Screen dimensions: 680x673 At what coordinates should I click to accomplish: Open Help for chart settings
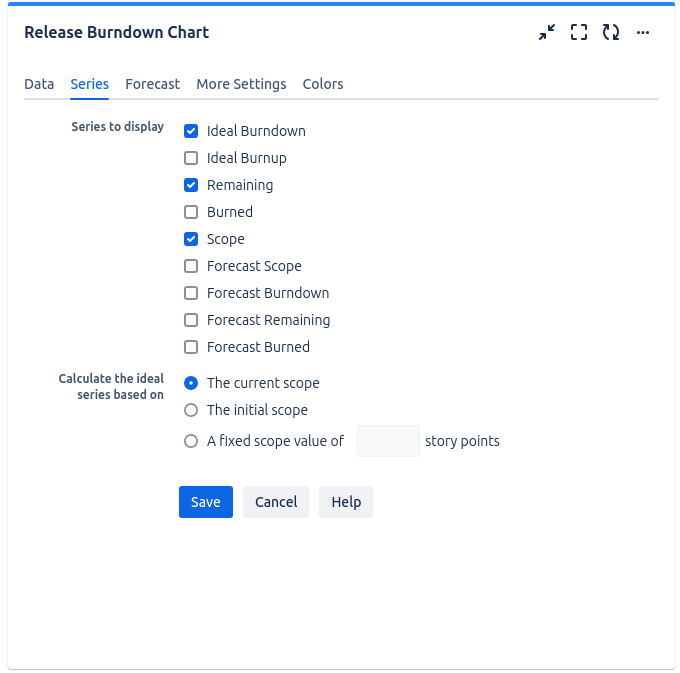tap(346, 502)
